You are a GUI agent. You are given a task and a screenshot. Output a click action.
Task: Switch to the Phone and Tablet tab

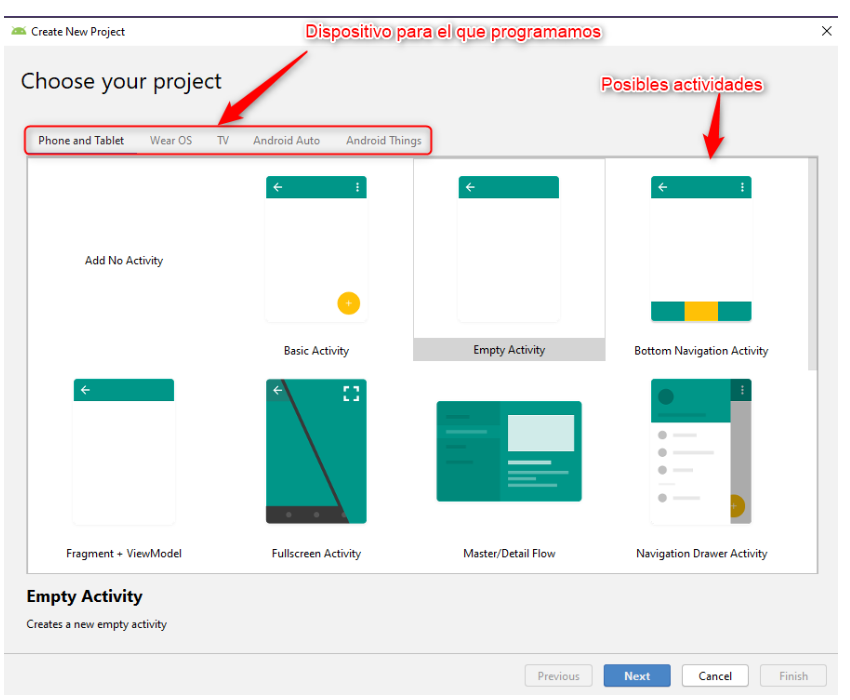81,141
